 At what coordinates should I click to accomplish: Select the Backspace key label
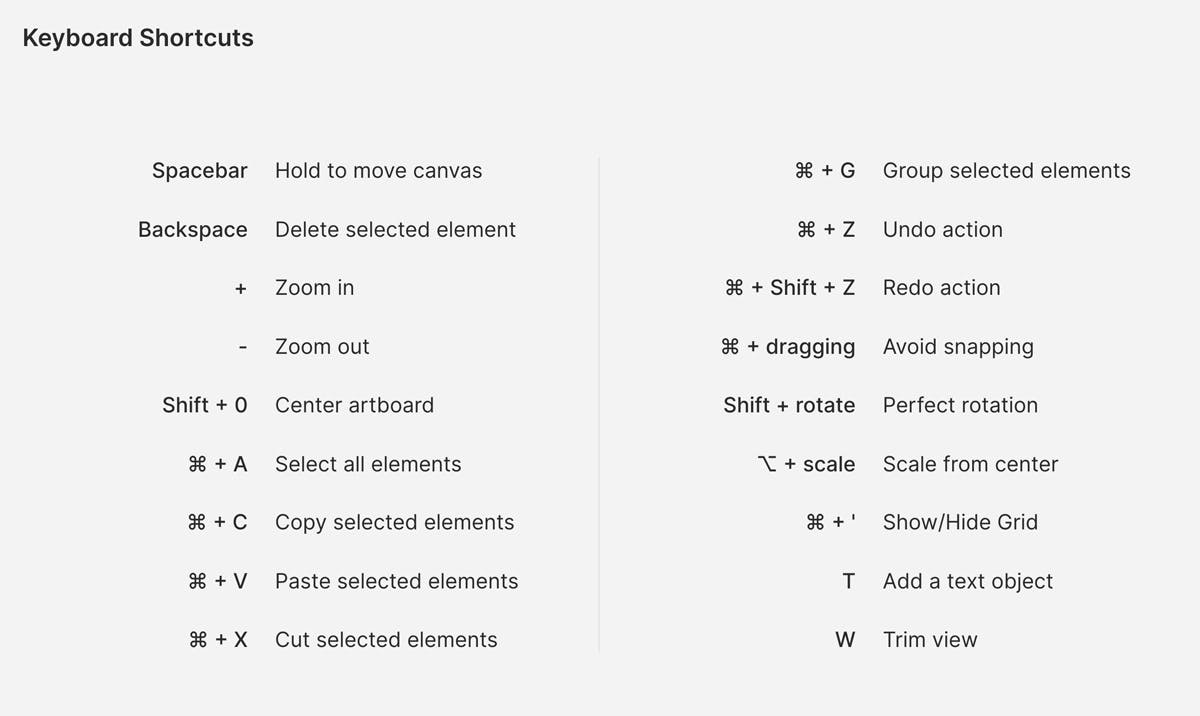(192, 230)
